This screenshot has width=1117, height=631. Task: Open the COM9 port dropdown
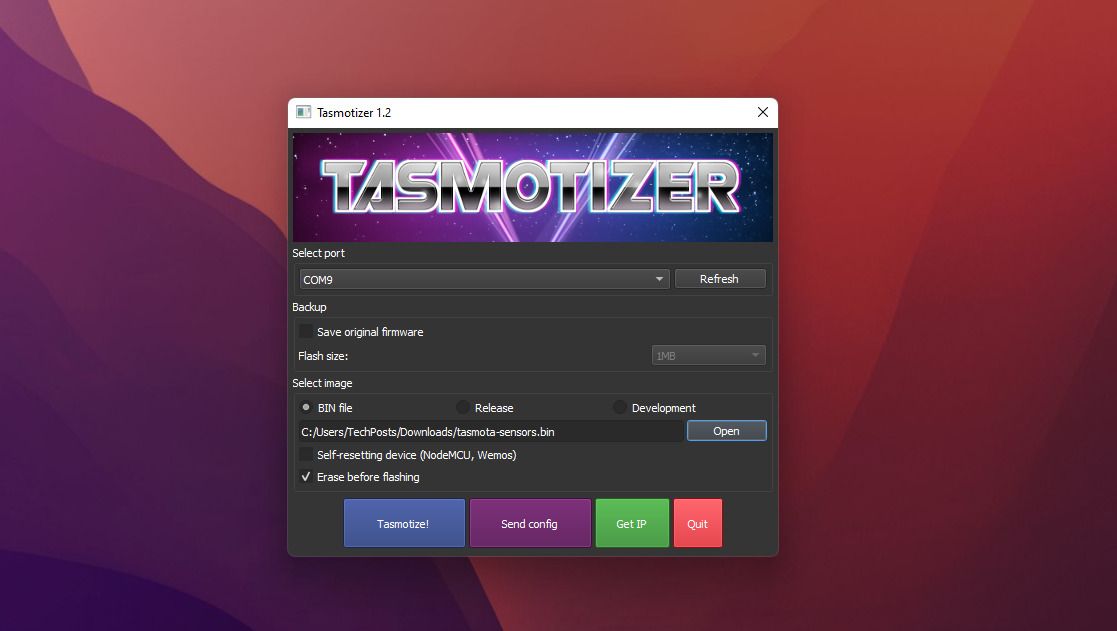484,278
